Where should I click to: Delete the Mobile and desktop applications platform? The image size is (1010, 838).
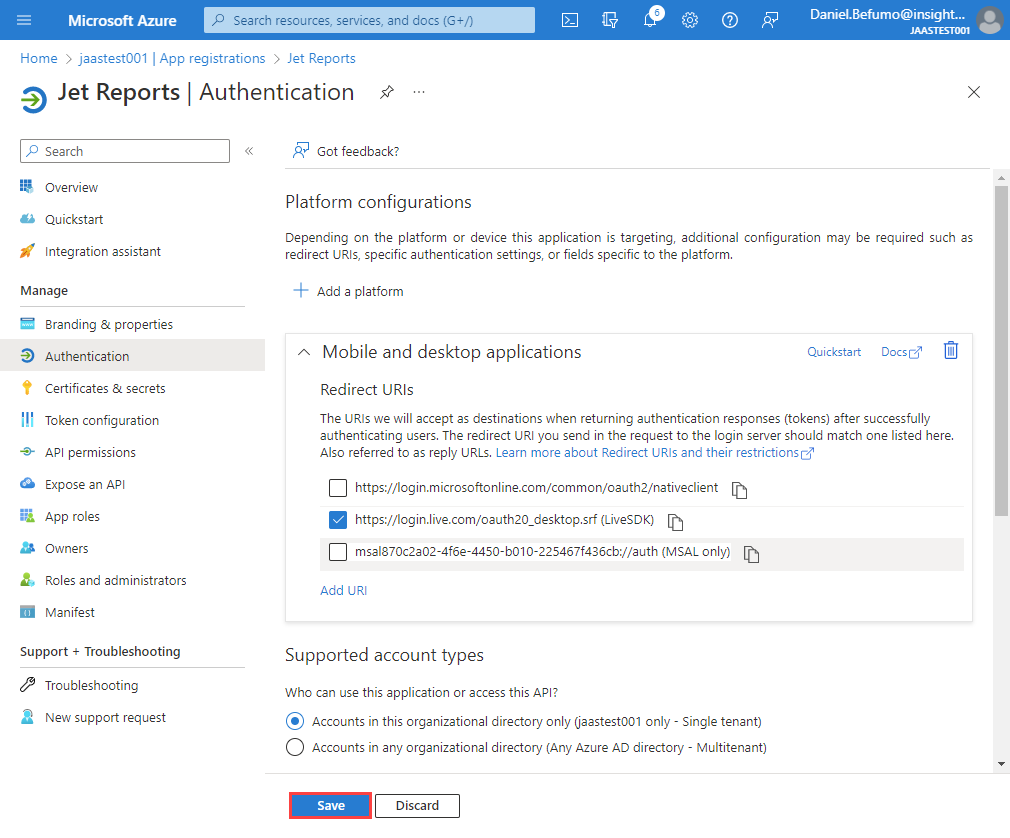(x=951, y=350)
